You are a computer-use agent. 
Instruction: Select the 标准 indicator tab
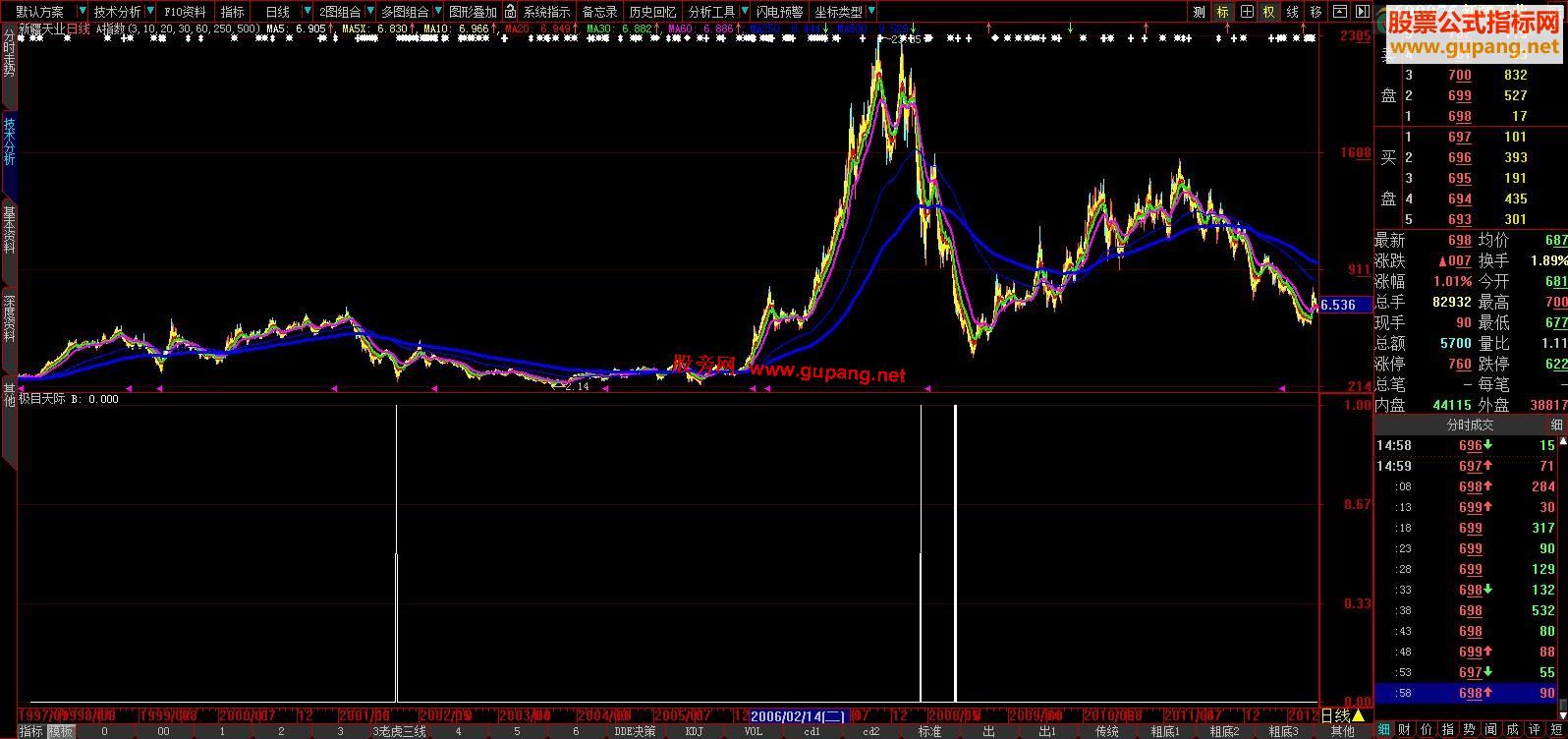[929, 731]
